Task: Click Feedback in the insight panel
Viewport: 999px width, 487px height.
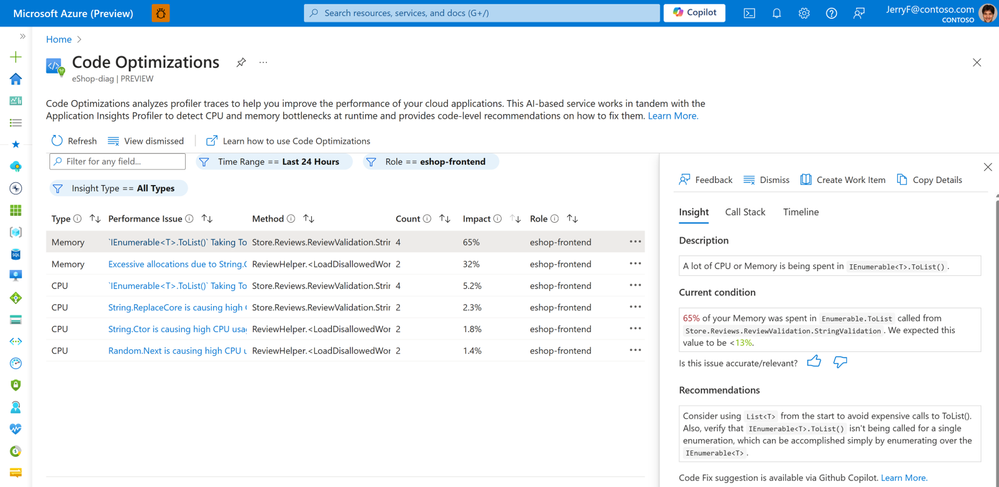Action: click(x=706, y=180)
